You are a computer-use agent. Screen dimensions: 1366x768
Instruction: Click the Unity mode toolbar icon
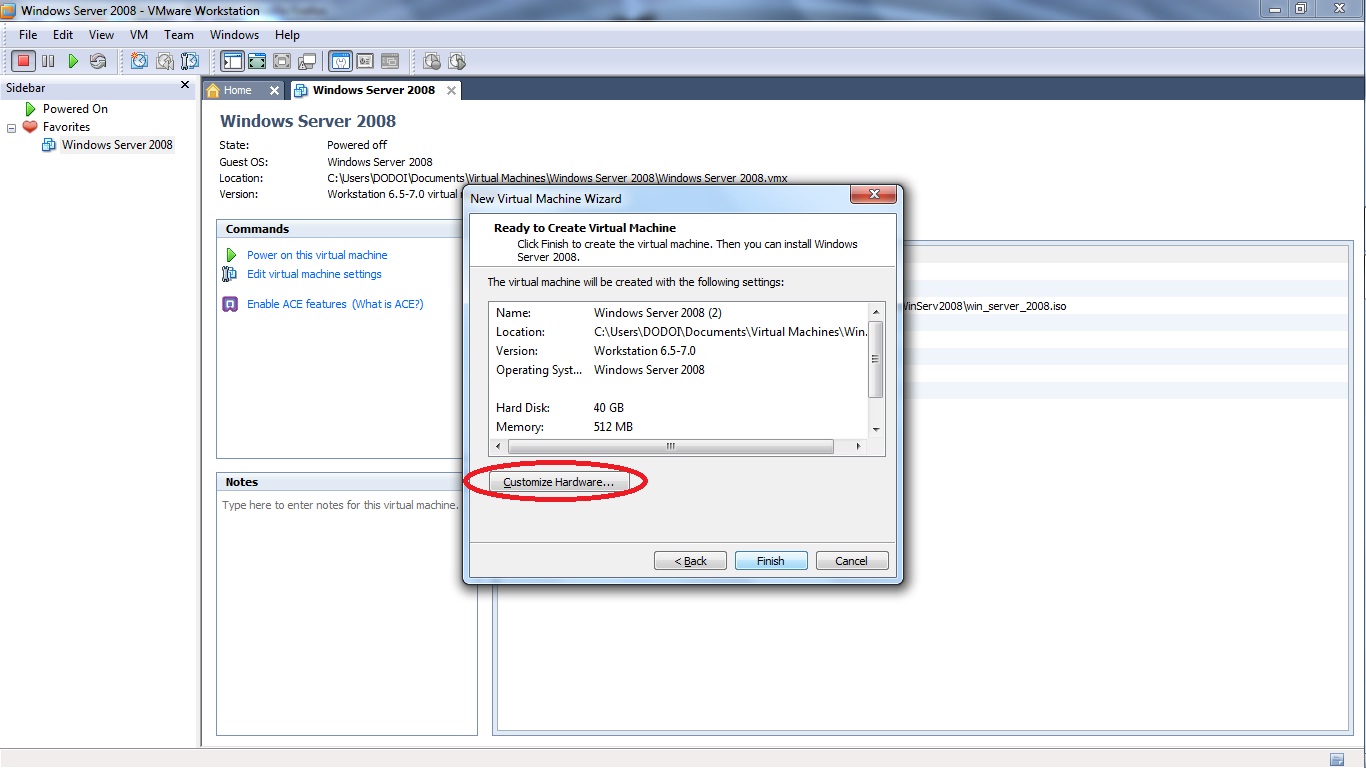click(x=307, y=62)
